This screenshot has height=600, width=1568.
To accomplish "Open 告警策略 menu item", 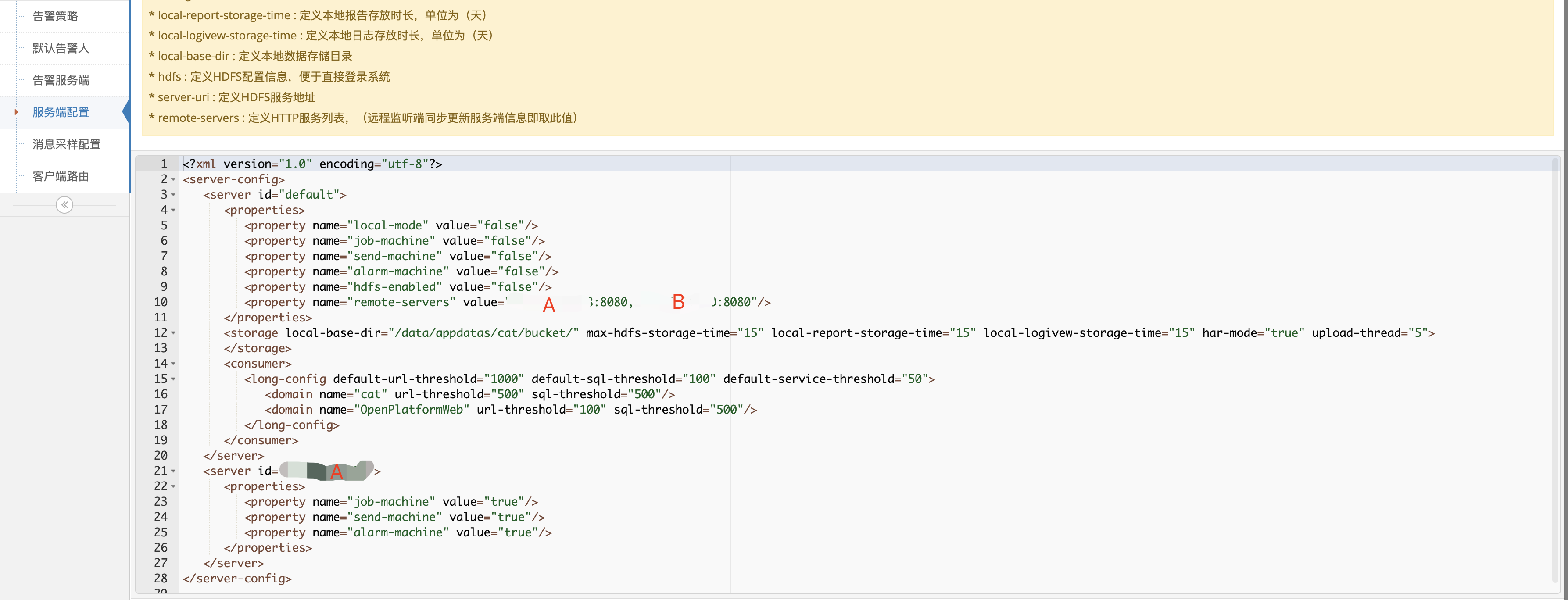I will [x=55, y=16].
